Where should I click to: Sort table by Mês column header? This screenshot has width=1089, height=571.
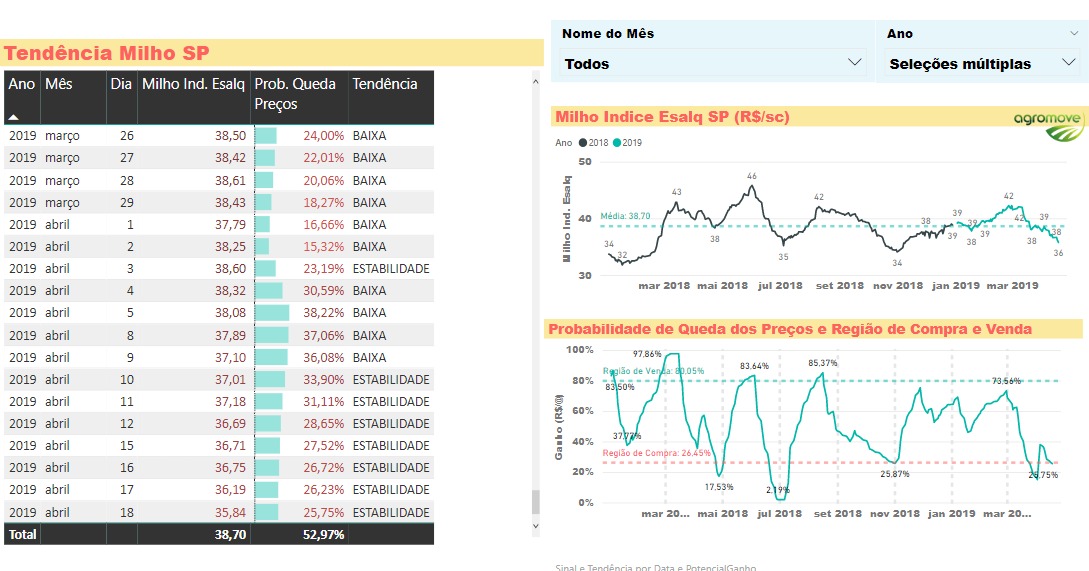[58, 83]
